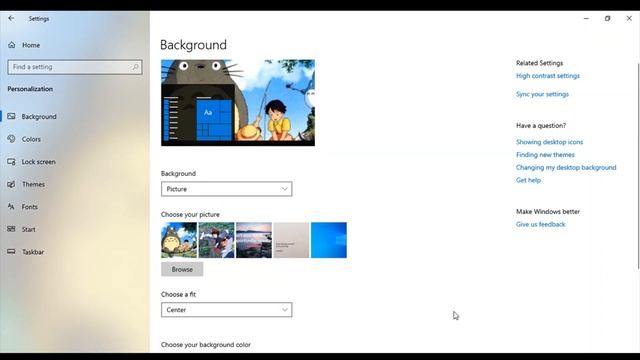The image size is (640, 360).
Task: Click the Lock screen icon
Action: [x=11, y=162]
